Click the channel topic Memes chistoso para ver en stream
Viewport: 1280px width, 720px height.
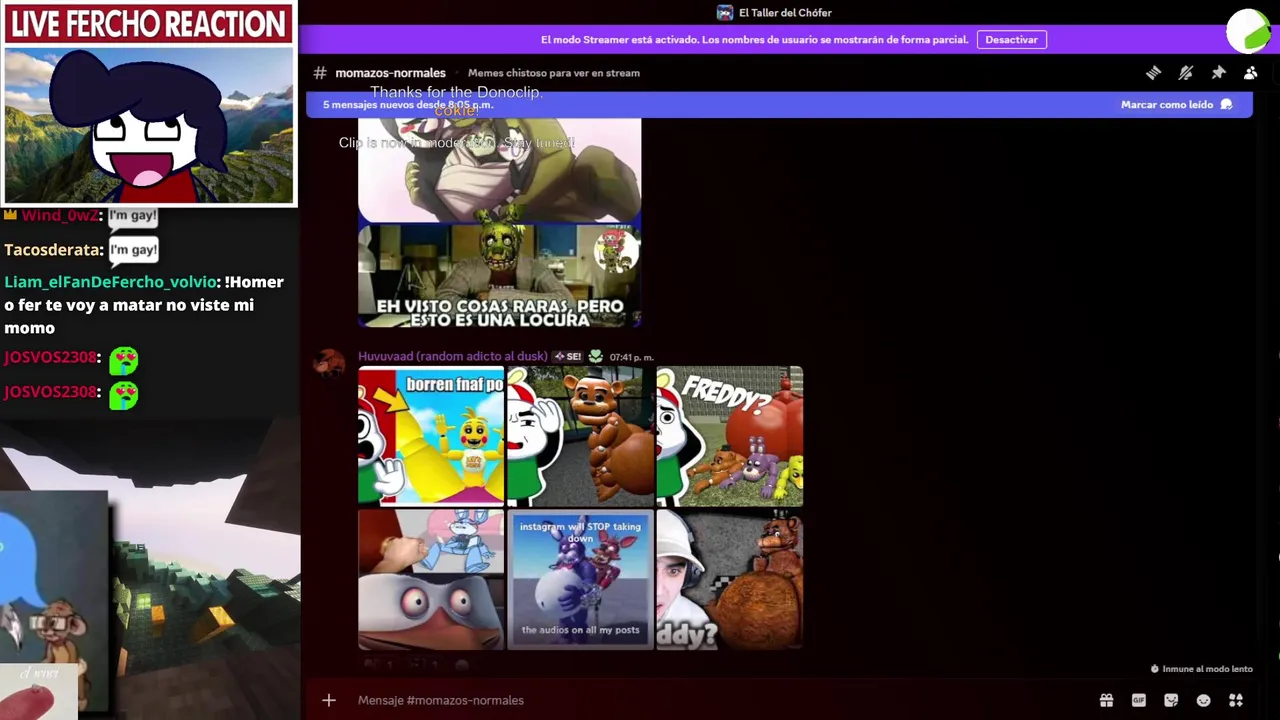coord(554,73)
